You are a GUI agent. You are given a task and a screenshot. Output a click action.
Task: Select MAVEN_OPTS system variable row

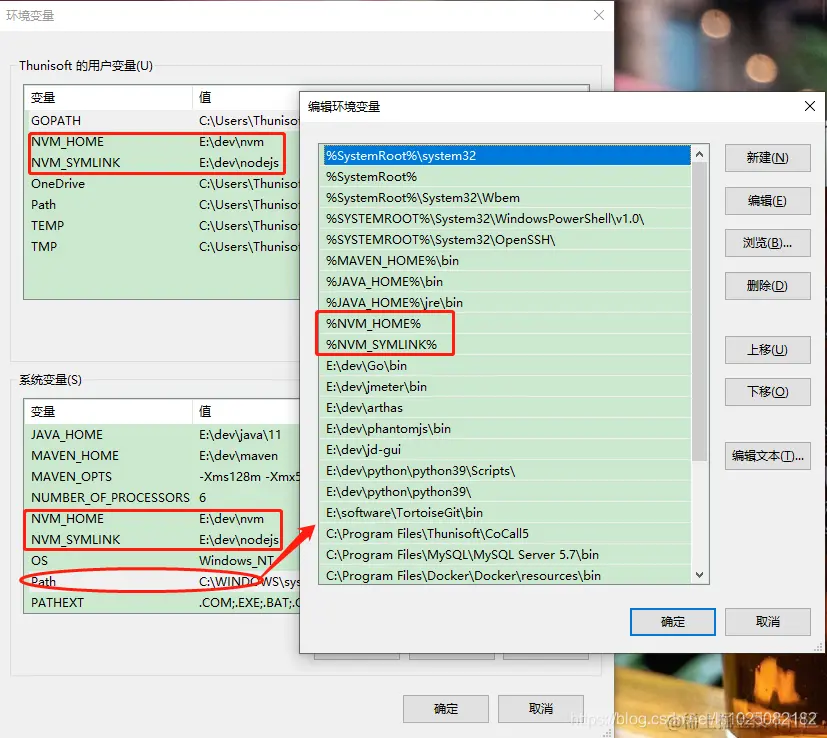coord(162,477)
